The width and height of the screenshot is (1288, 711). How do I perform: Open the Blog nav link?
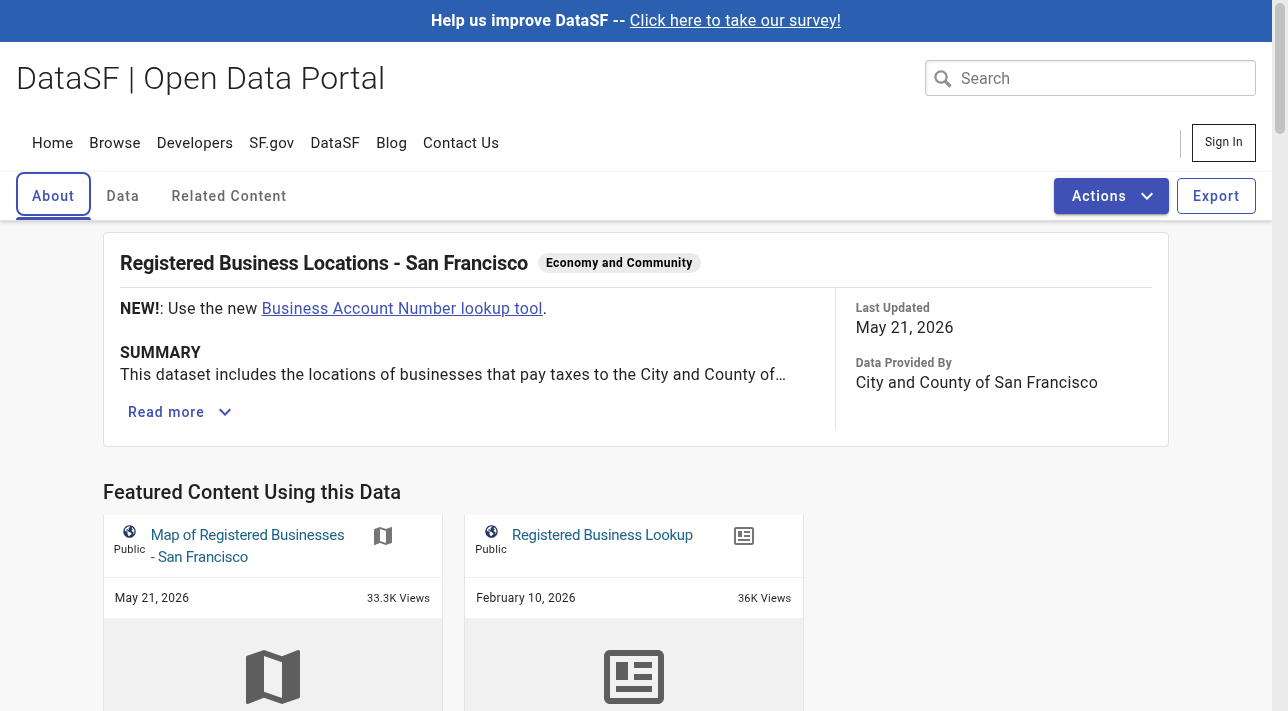tap(391, 143)
